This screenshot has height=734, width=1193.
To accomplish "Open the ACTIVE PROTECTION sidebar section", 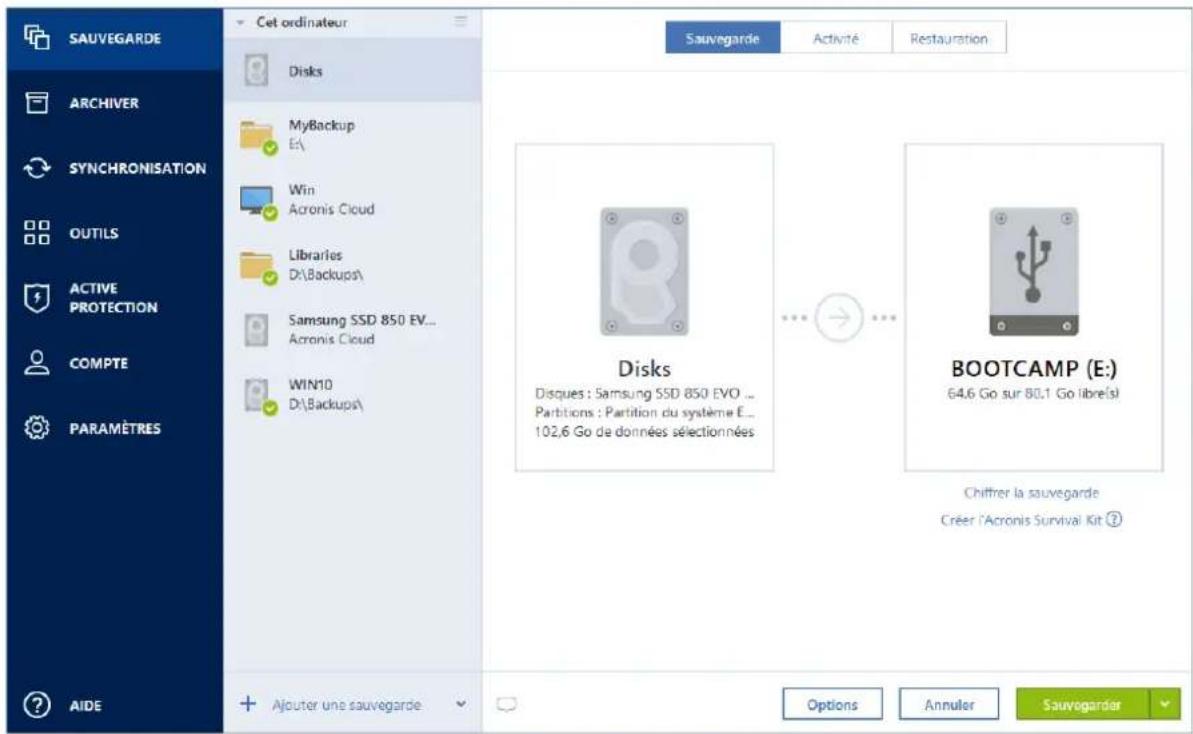I will coord(115,298).
